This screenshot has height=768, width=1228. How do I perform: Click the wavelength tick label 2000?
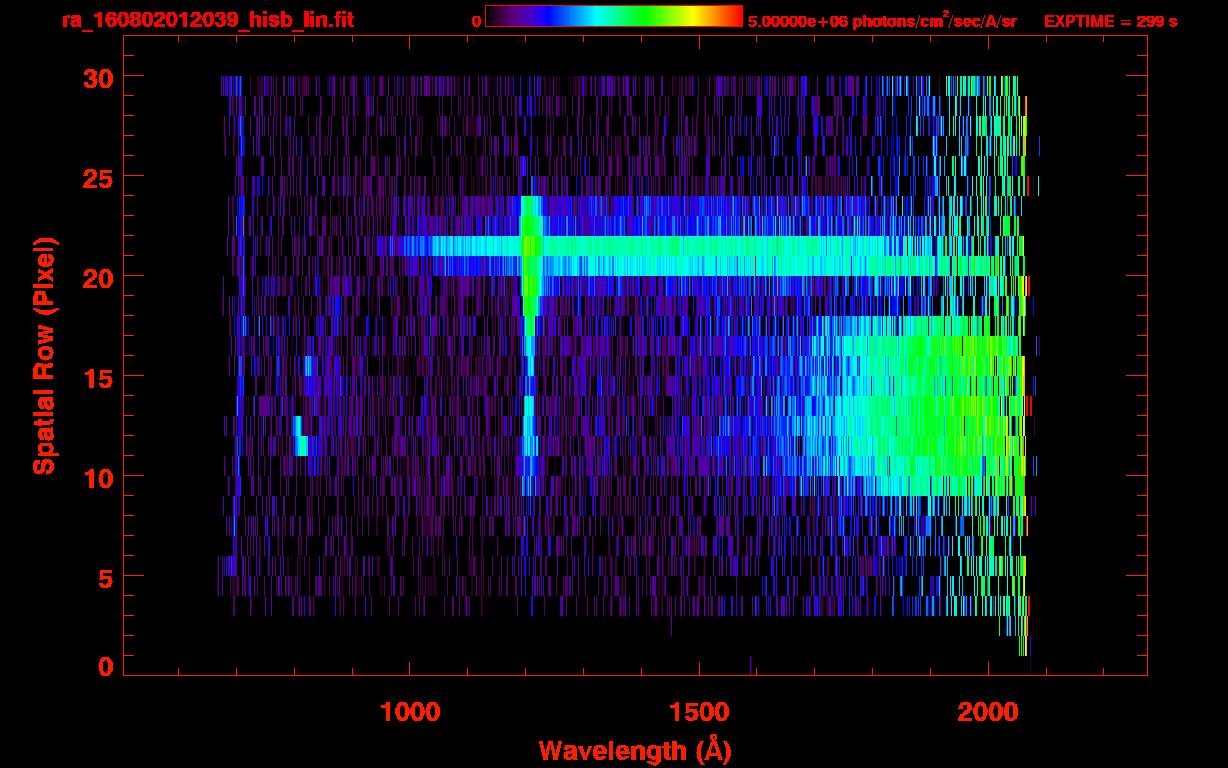click(987, 711)
